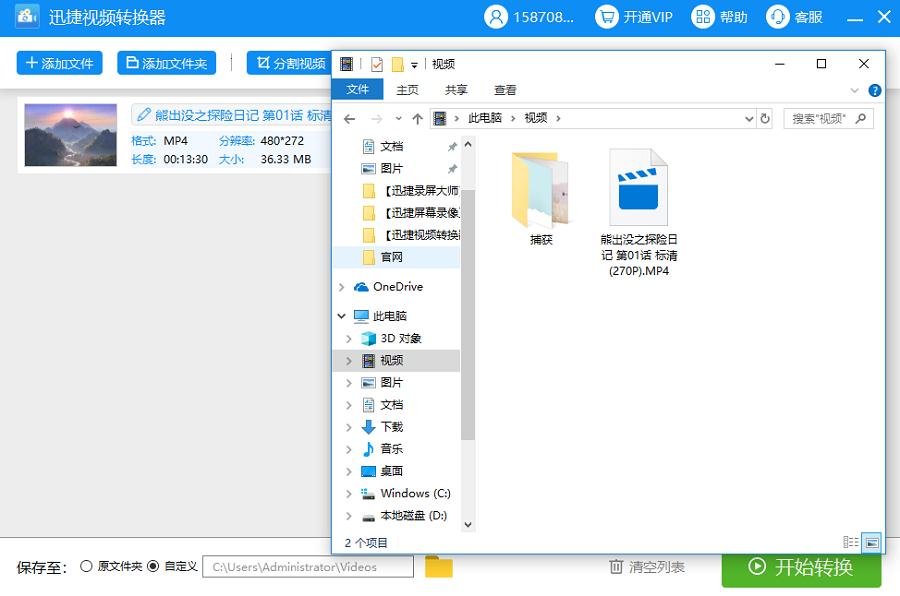Switch to details view layout icon
Viewport: 900px width, 596px height.
[851, 542]
